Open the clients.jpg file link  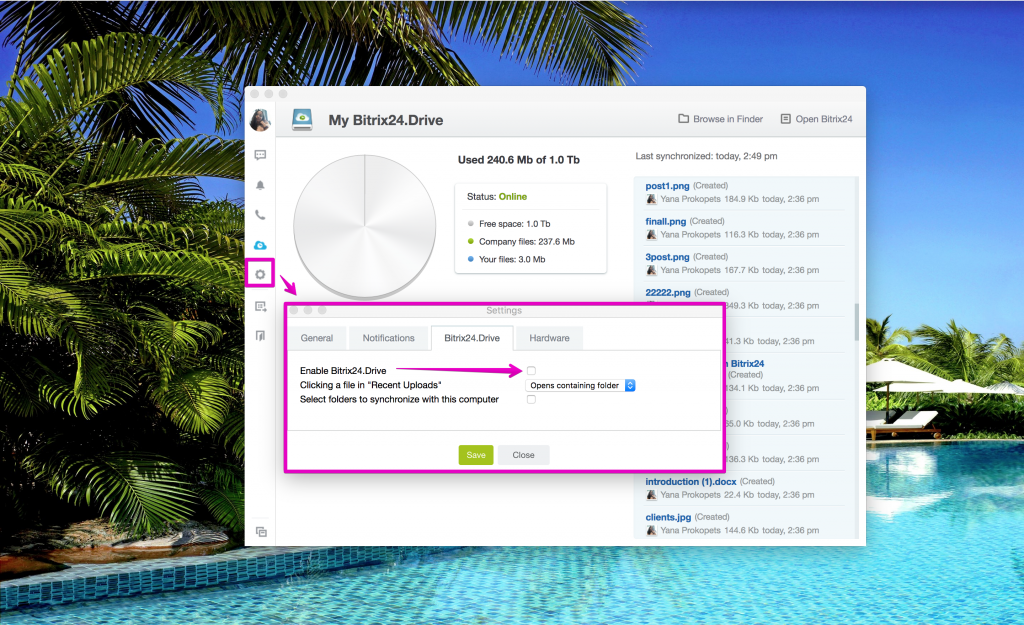pyautogui.click(x=668, y=517)
